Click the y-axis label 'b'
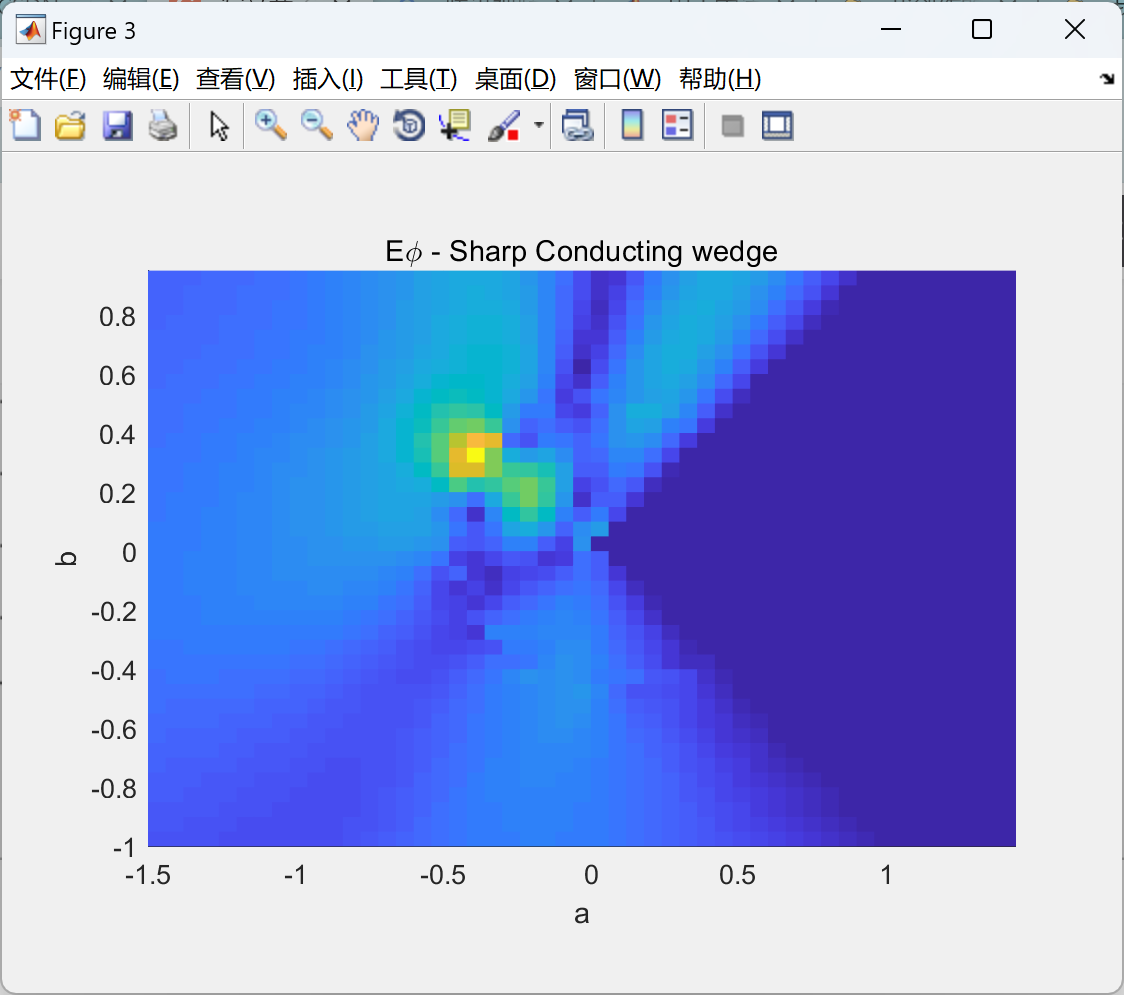Image resolution: width=1124 pixels, height=995 pixels. (x=66, y=558)
